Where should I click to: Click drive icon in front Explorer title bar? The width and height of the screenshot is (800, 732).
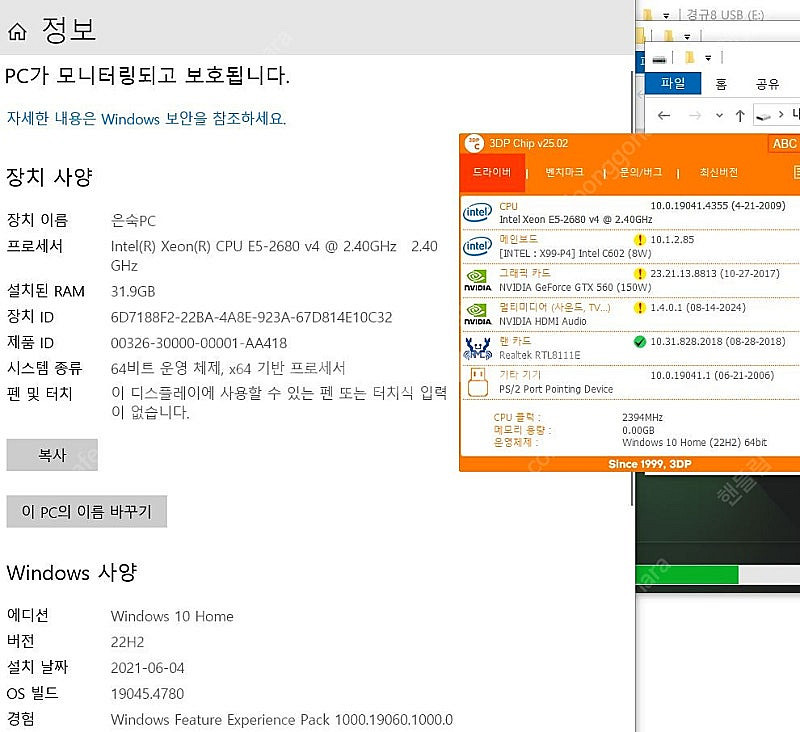[x=659, y=60]
